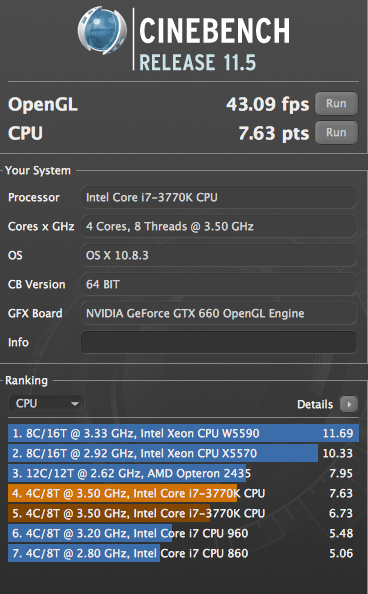Select the Cores x GHz field

click(219, 227)
